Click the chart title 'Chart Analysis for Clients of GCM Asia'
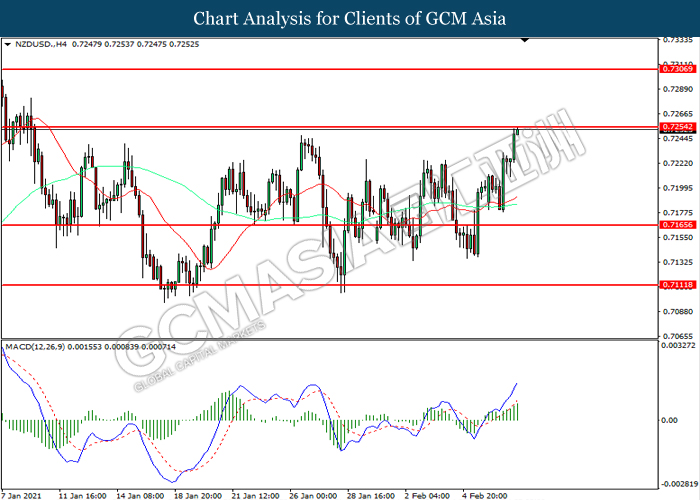 pyautogui.click(x=350, y=18)
